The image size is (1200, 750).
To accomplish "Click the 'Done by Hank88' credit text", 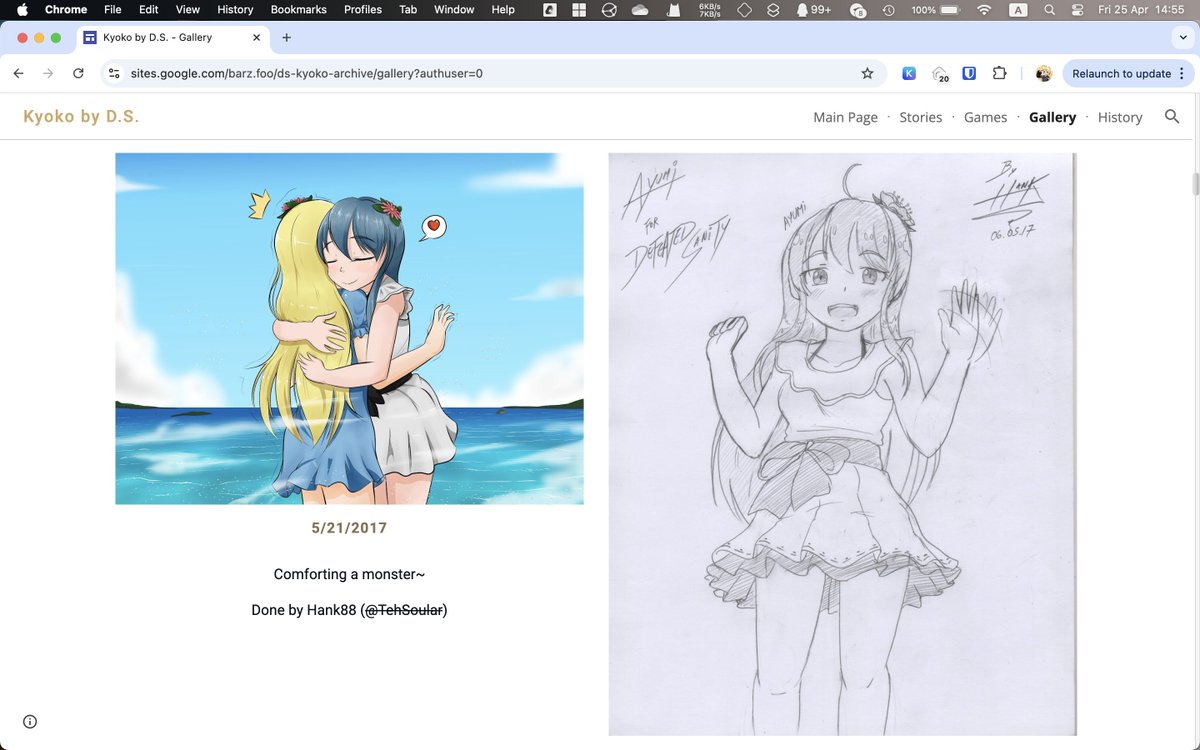I will click(349, 609).
